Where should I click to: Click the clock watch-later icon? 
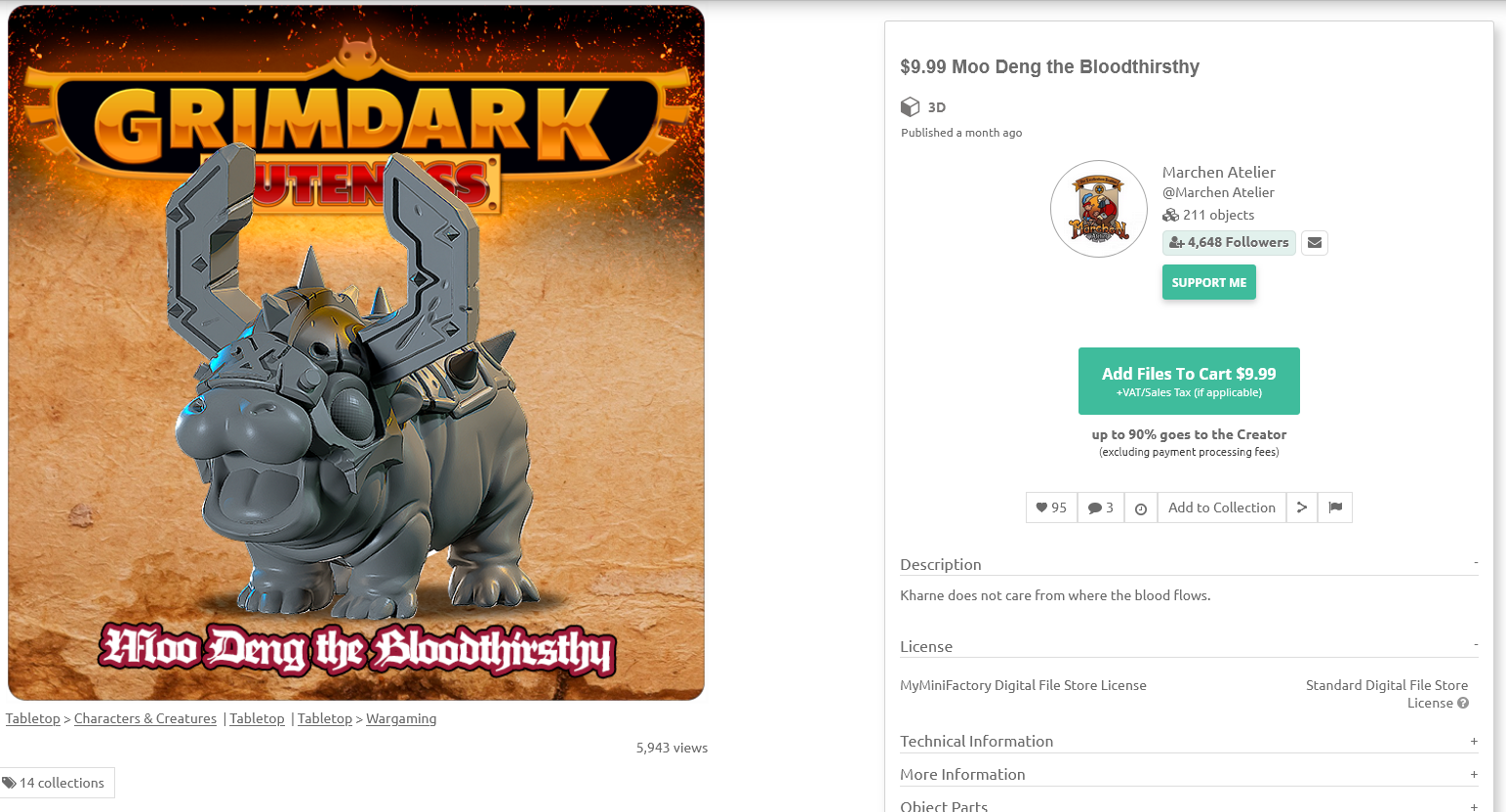pos(1141,507)
